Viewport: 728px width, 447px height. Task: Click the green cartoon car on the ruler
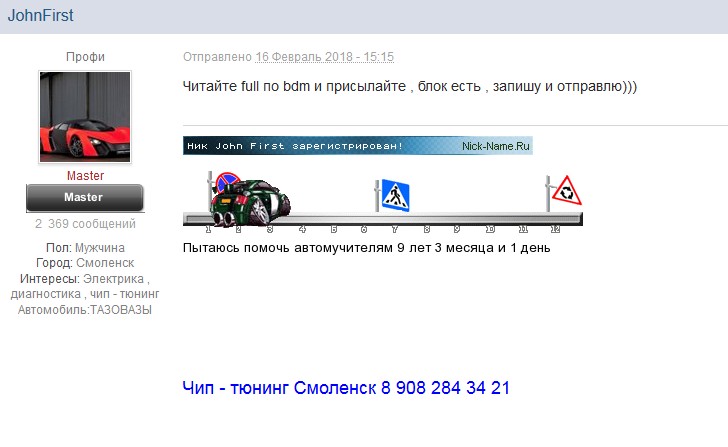(x=251, y=203)
